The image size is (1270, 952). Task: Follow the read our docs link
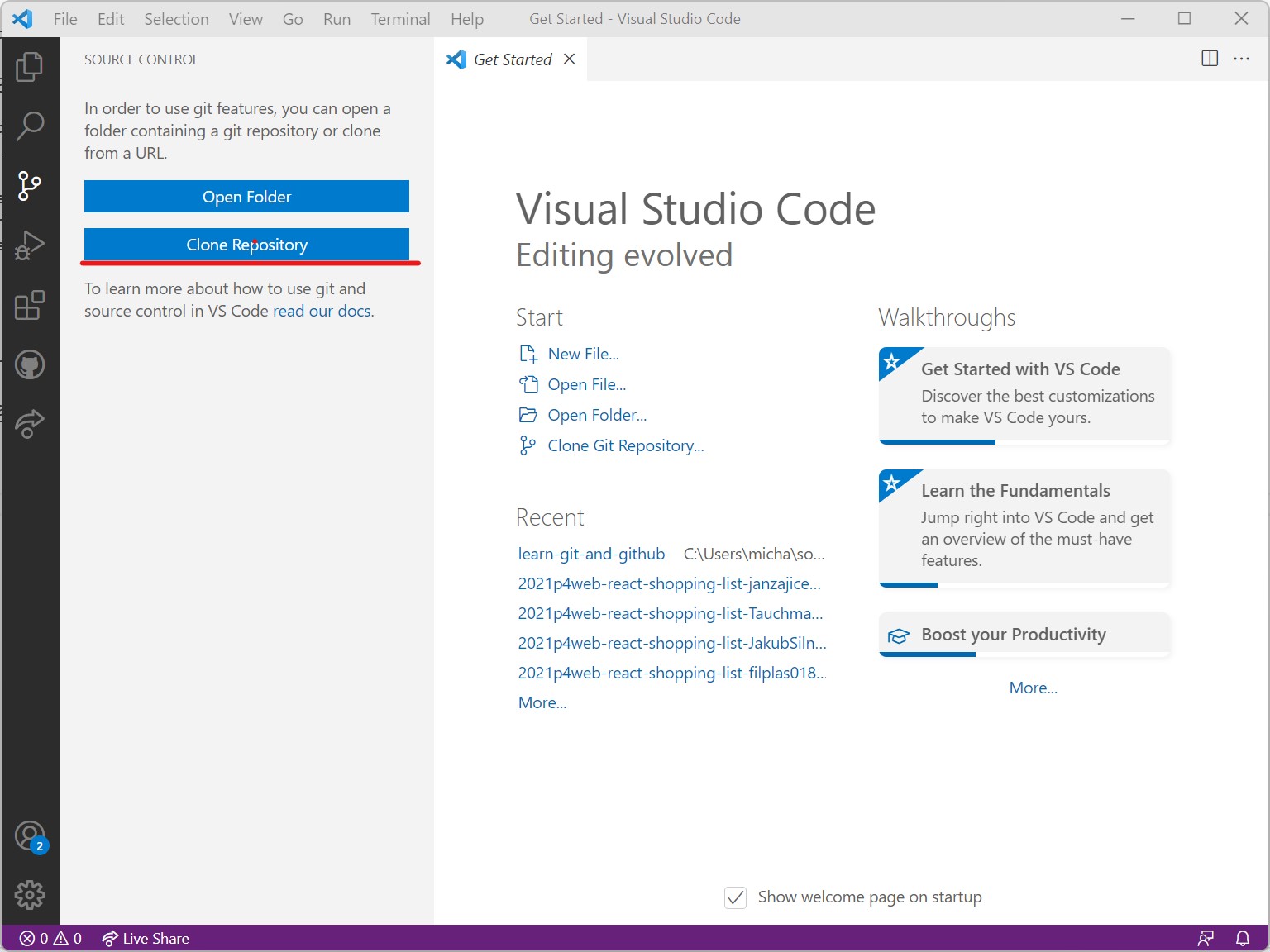(322, 311)
